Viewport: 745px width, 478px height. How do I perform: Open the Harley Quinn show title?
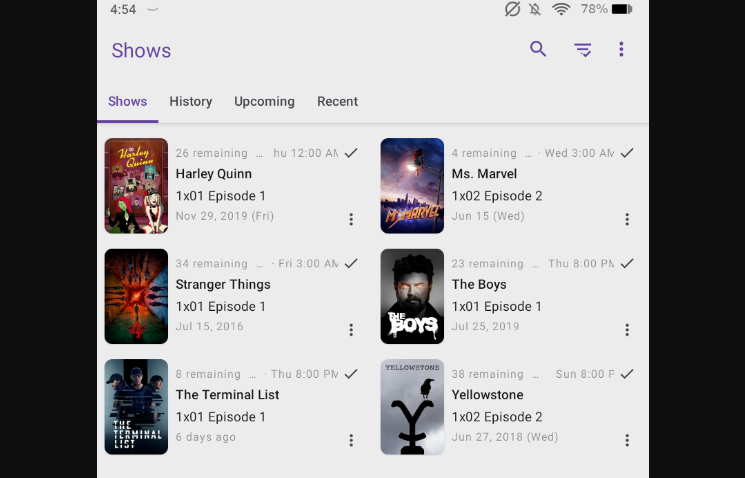tap(214, 174)
